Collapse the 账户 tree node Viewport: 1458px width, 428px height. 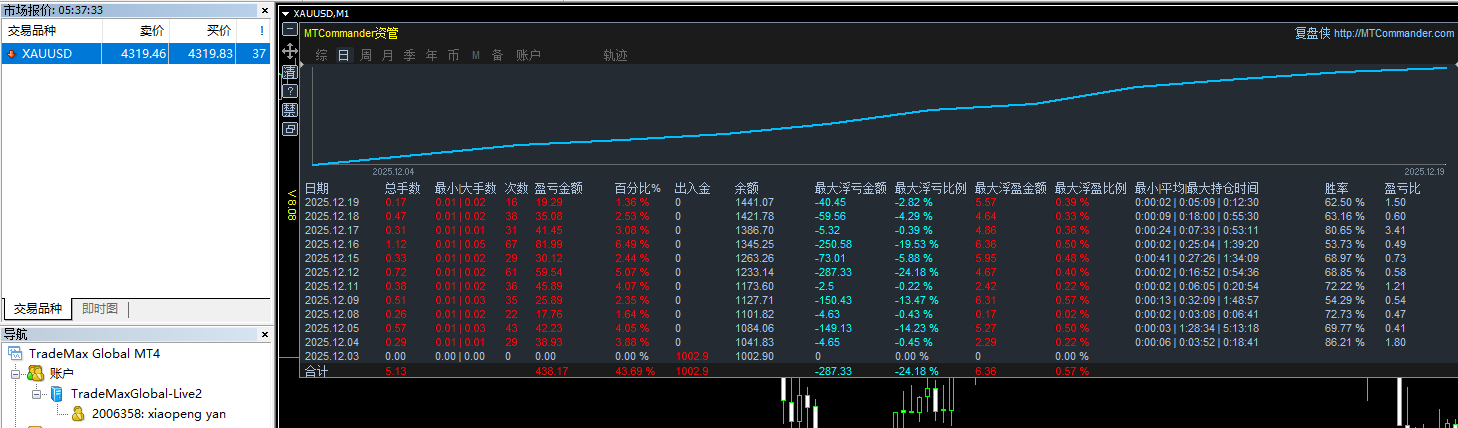(16, 374)
